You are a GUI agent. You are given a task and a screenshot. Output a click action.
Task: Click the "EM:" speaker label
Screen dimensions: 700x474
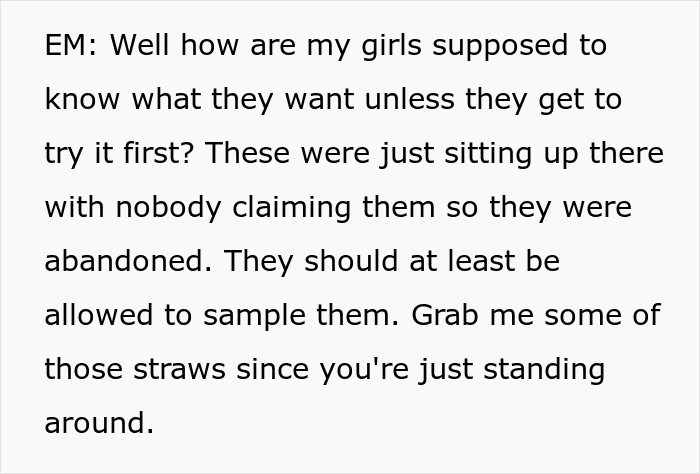point(68,47)
